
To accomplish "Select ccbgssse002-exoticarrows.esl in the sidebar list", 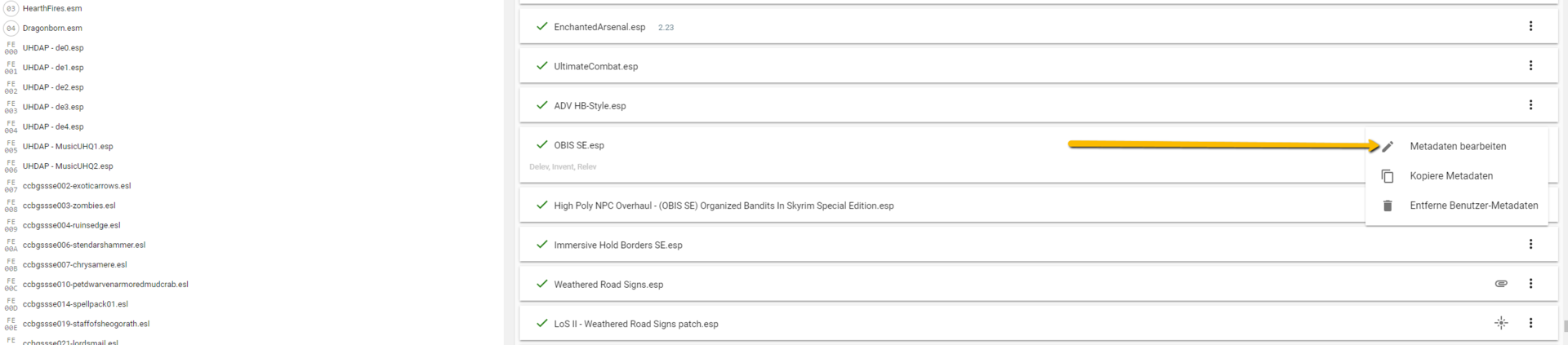I will pyautogui.click(x=77, y=186).
